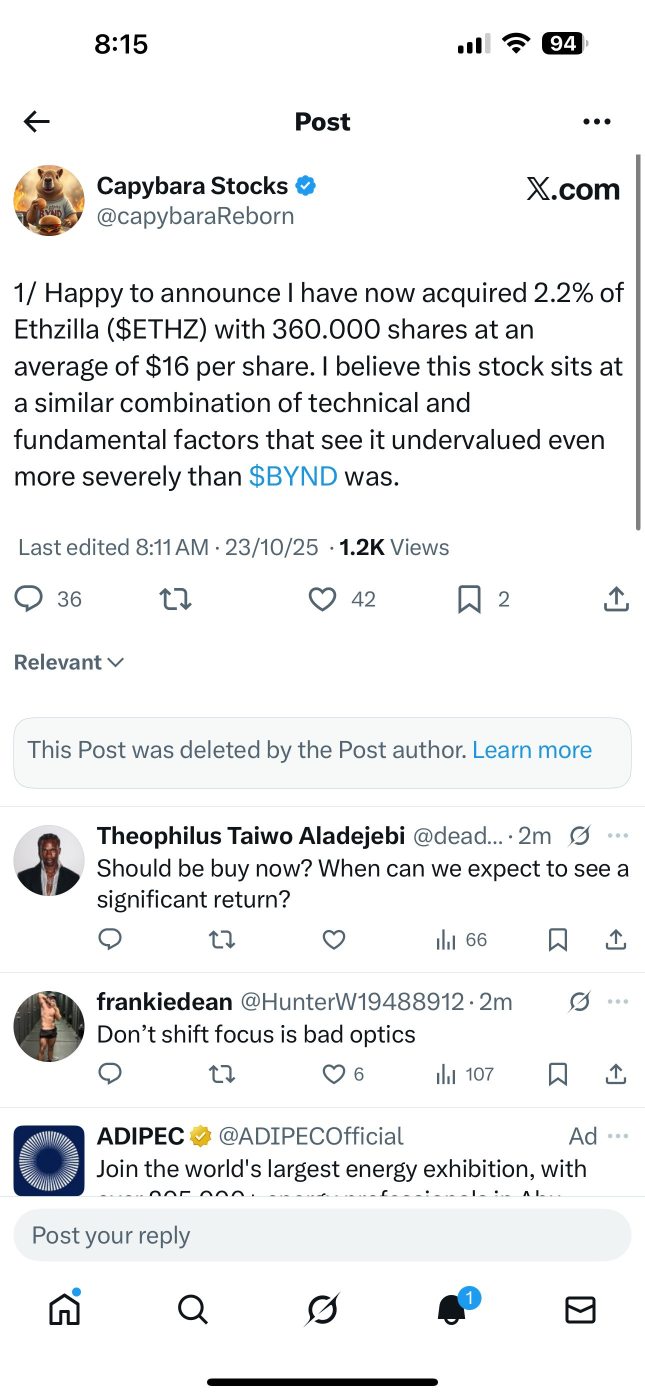
Task: Tap the reply bubble icon with 36
Action: pyautogui.click(x=30, y=599)
